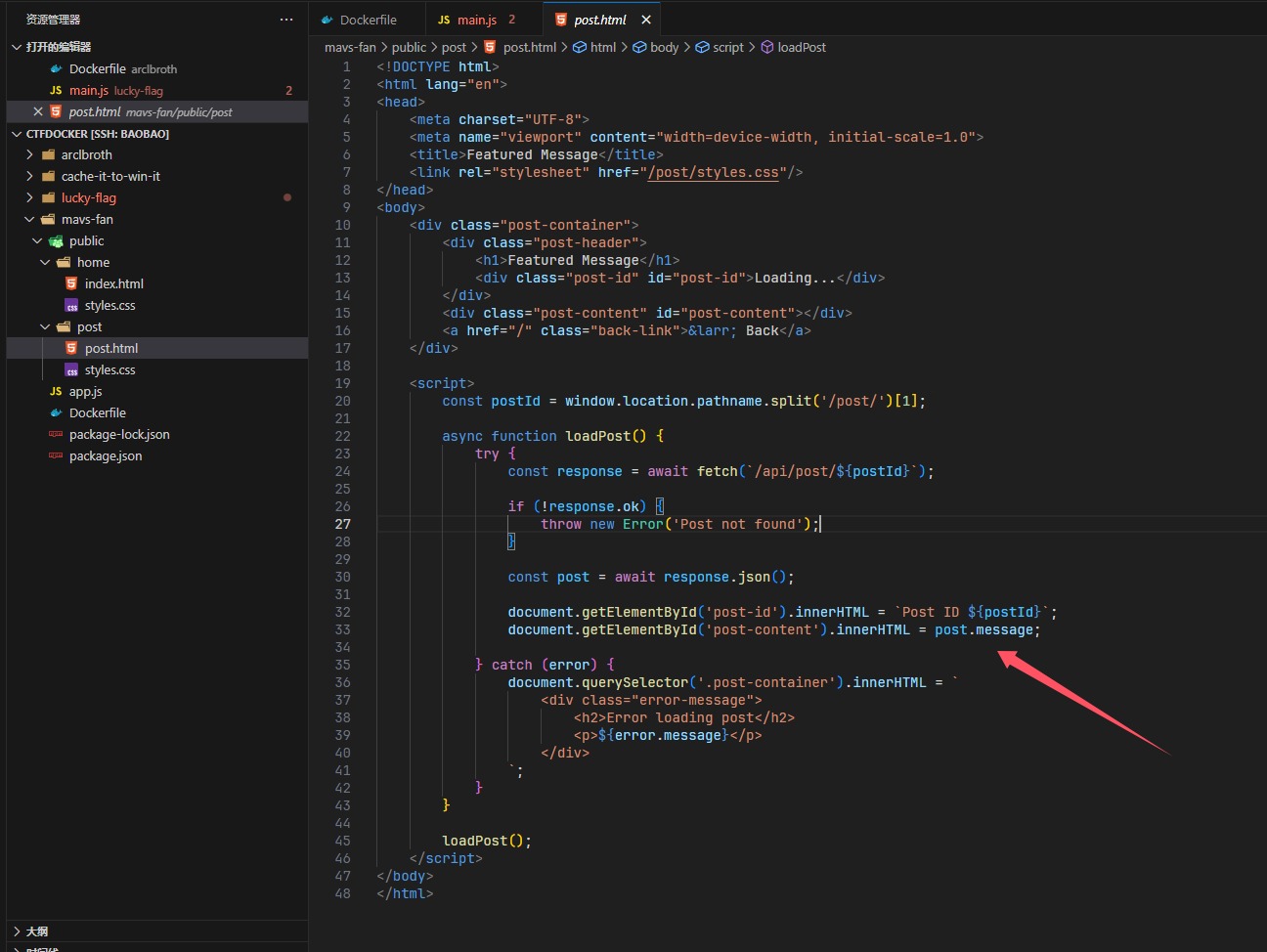Expand the outline section at bottom

click(x=37, y=931)
